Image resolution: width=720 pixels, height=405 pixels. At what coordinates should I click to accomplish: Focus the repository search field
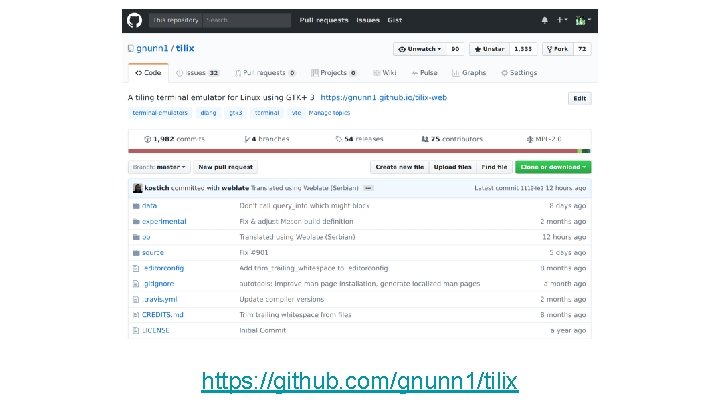[247, 20]
